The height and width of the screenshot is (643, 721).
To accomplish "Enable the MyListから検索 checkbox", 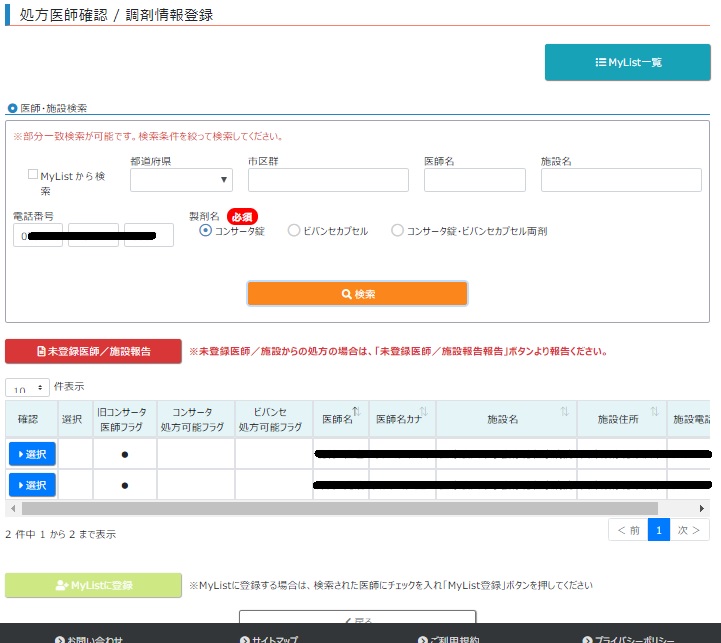I will (x=33, y=175).
